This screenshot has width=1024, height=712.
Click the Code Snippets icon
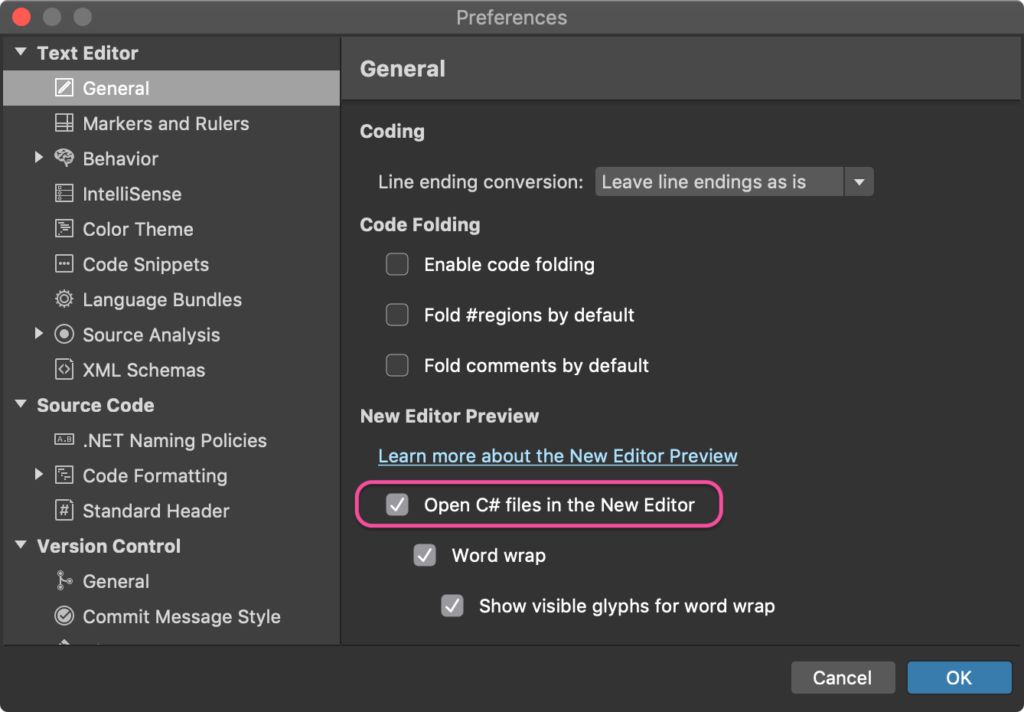pos(64,265)
